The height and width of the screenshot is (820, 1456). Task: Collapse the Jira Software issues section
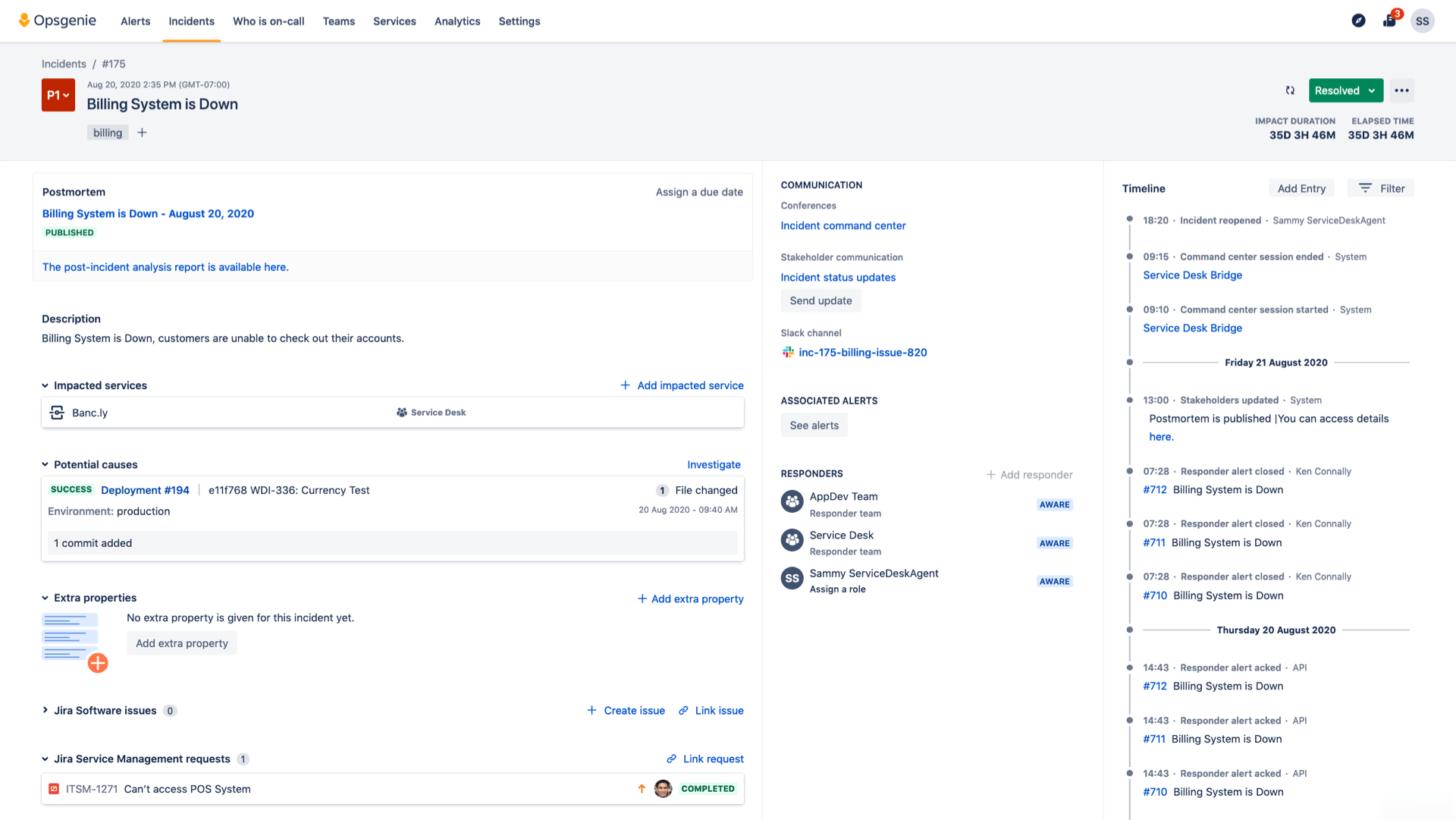(45, 710)
